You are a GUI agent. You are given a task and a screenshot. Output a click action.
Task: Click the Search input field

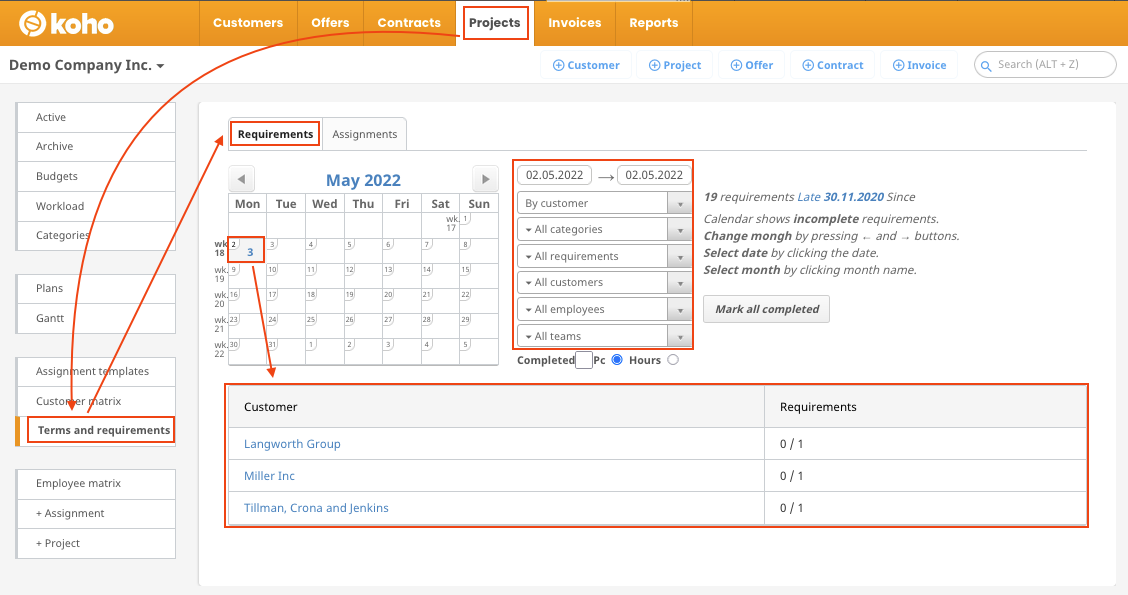coord(1045,65)
